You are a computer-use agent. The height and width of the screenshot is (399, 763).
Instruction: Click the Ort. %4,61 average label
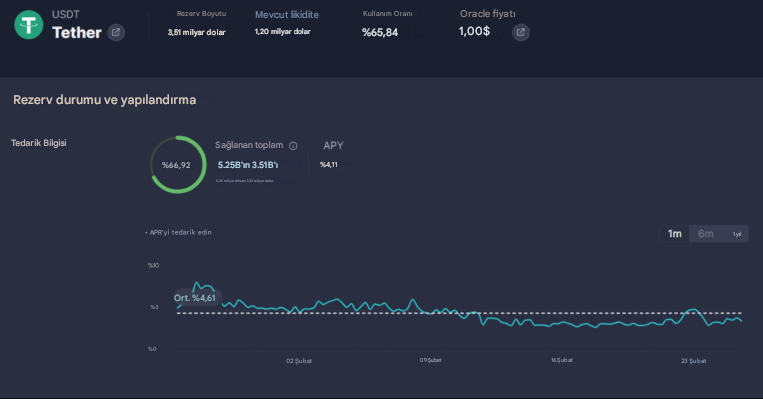[x=195, y=298]
